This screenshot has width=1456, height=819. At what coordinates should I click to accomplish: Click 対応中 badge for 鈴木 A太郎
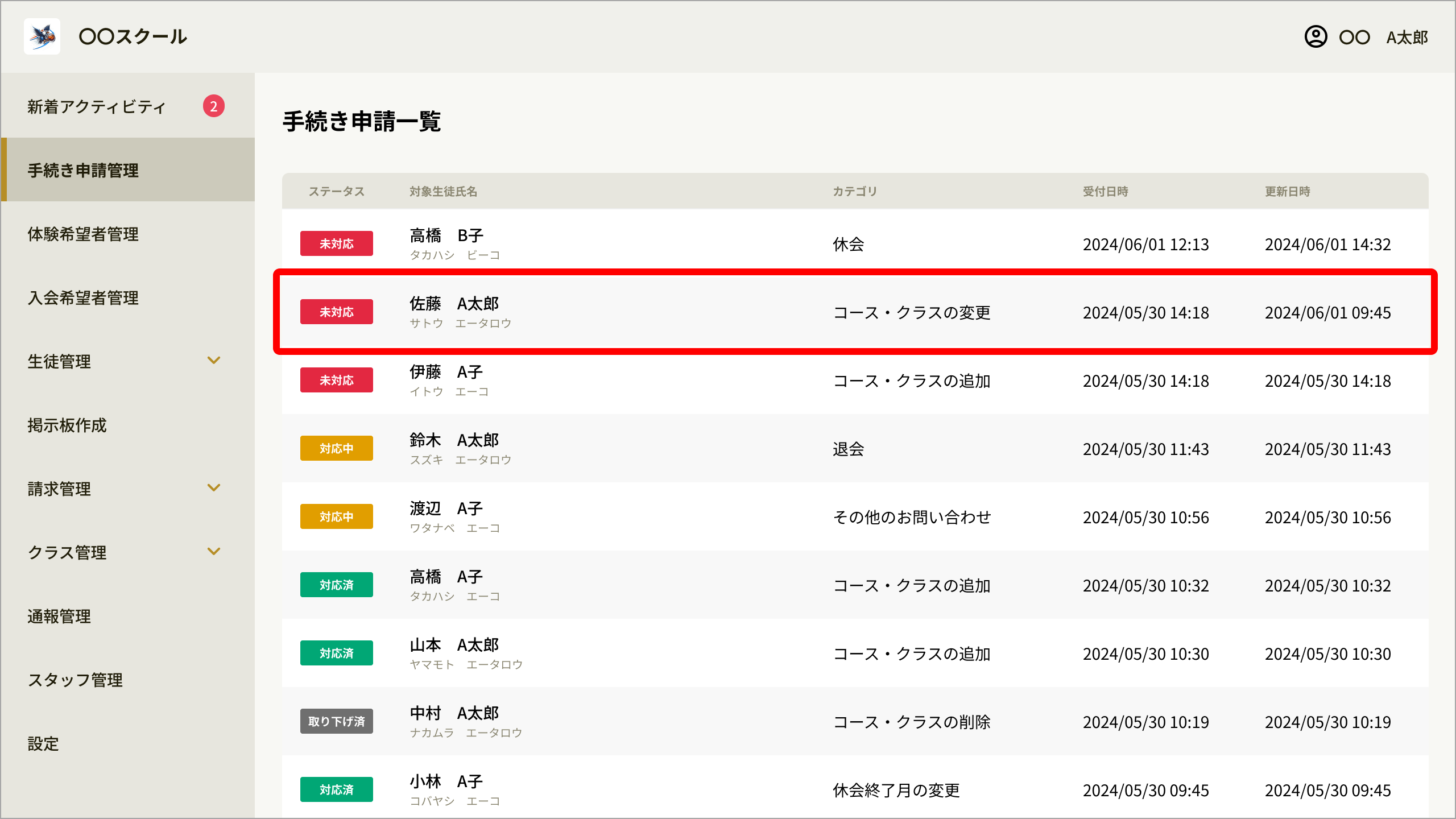click(x=337, y=448)
